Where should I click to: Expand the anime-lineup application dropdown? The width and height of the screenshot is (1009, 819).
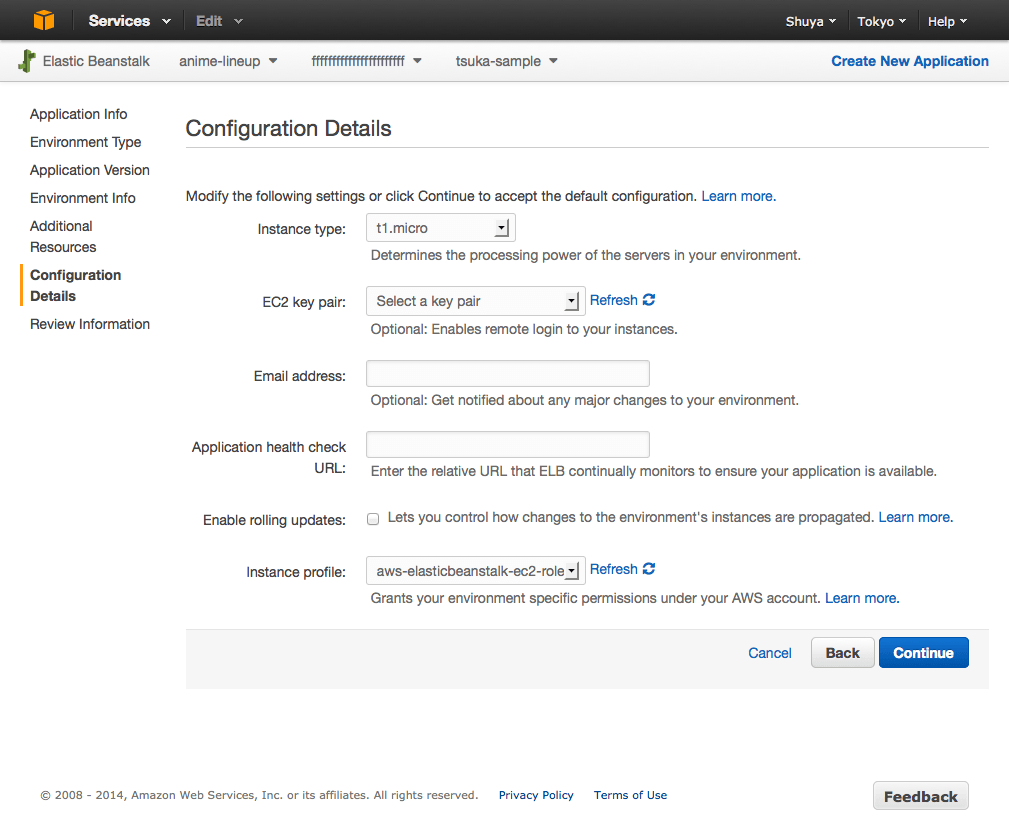pos(228,61)
